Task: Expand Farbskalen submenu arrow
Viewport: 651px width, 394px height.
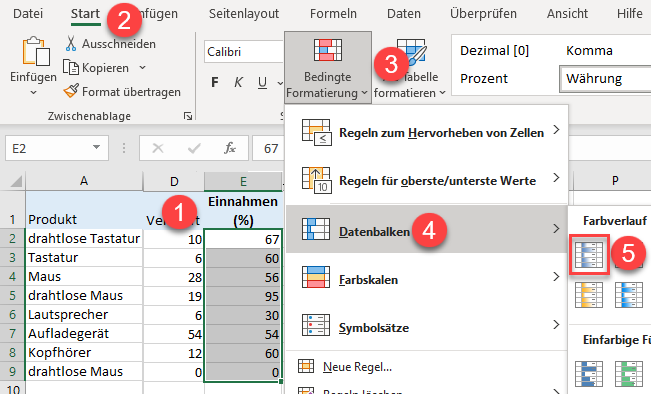Action: (x=556, y=277)
